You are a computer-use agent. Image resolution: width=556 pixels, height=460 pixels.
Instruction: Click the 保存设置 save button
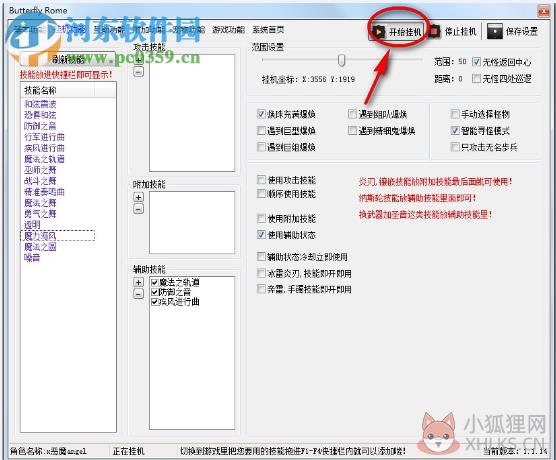(x=513, y=32)
